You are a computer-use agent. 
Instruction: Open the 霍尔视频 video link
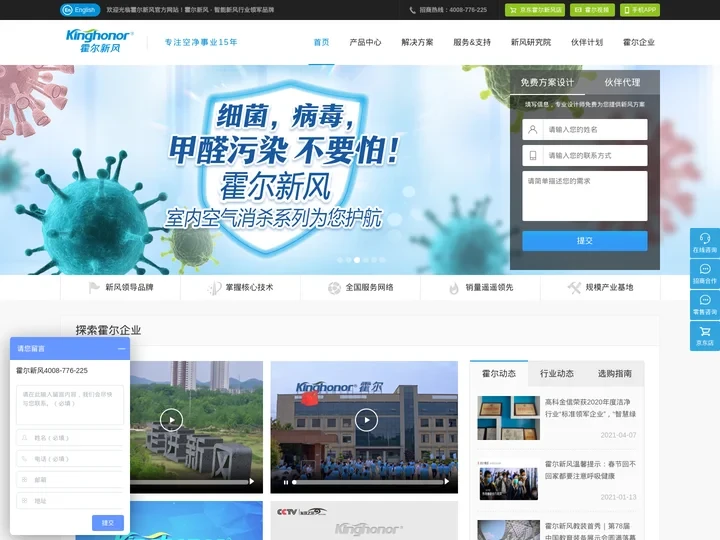coord(592,10)
